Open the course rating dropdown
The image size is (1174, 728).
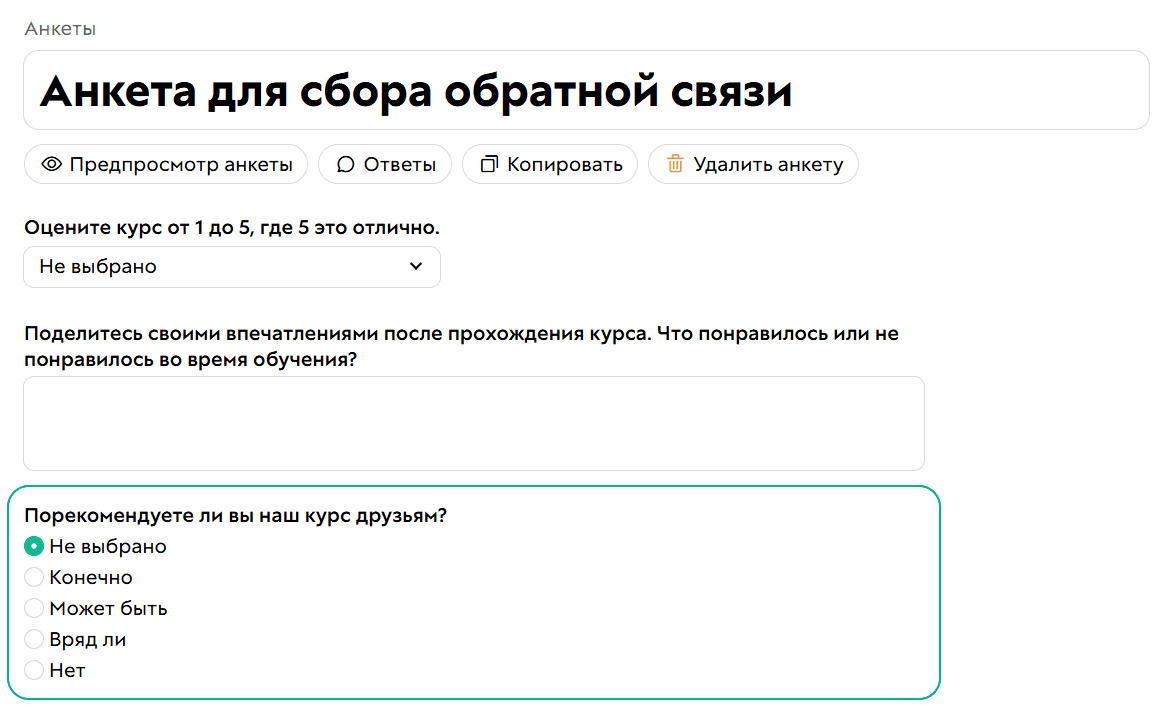click(232, 266)
